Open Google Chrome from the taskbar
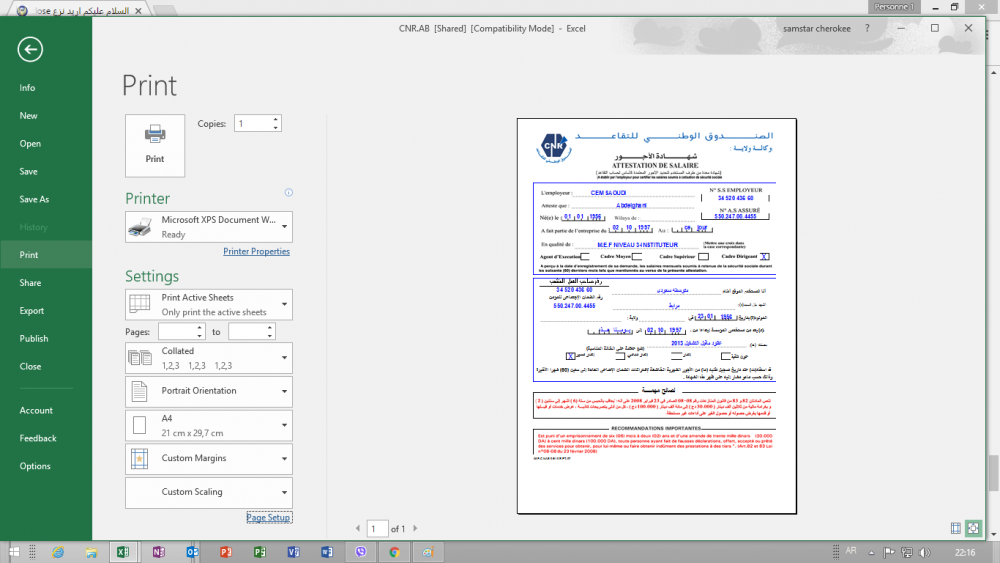The image size is (1000, 563). [395, 552]
